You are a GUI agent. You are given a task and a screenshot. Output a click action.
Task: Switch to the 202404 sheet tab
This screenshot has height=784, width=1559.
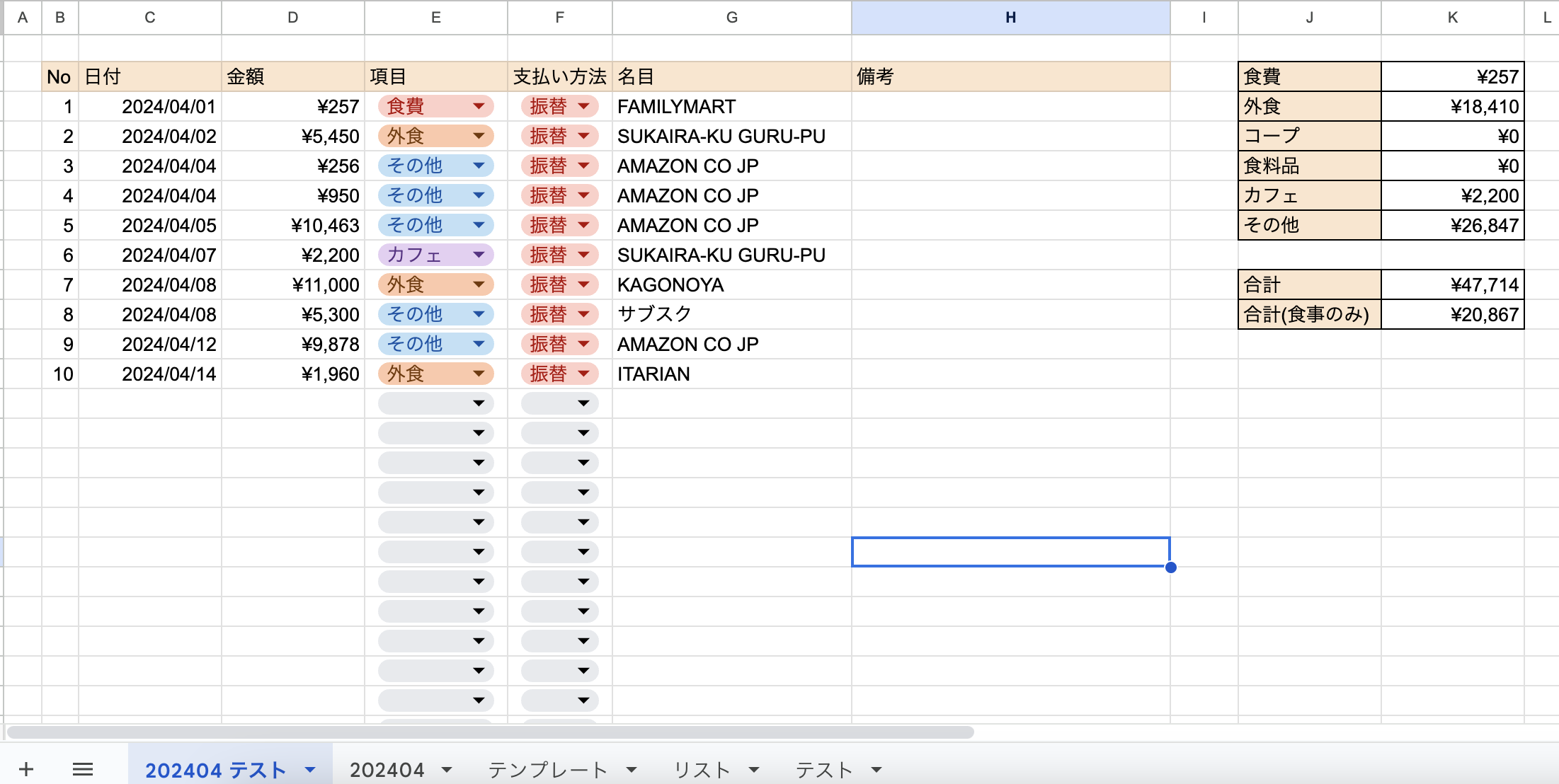tap(387, 770)
